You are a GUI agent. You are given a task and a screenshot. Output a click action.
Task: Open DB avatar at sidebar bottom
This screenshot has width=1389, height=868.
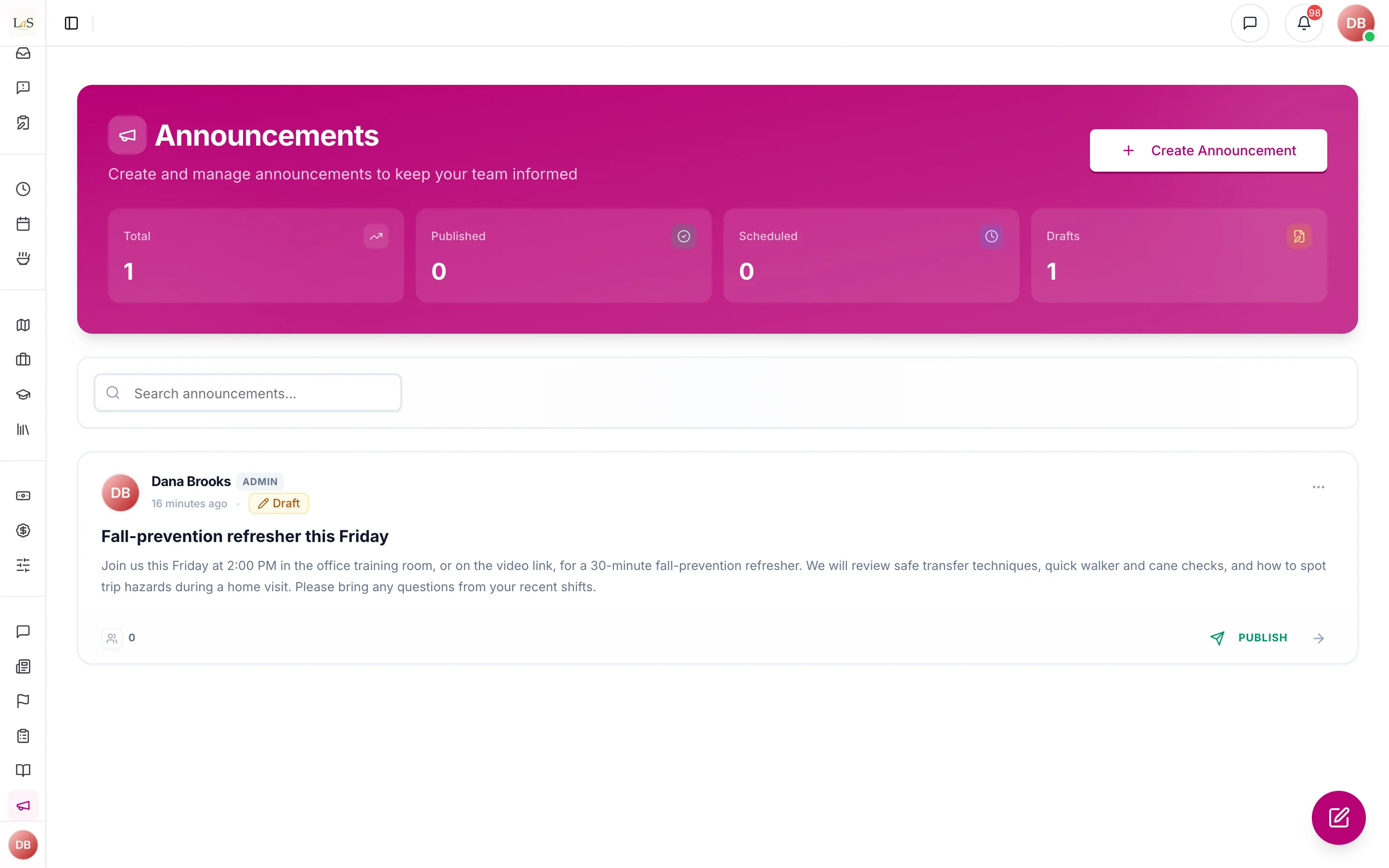pyautogui.click(x=23, y=844)
